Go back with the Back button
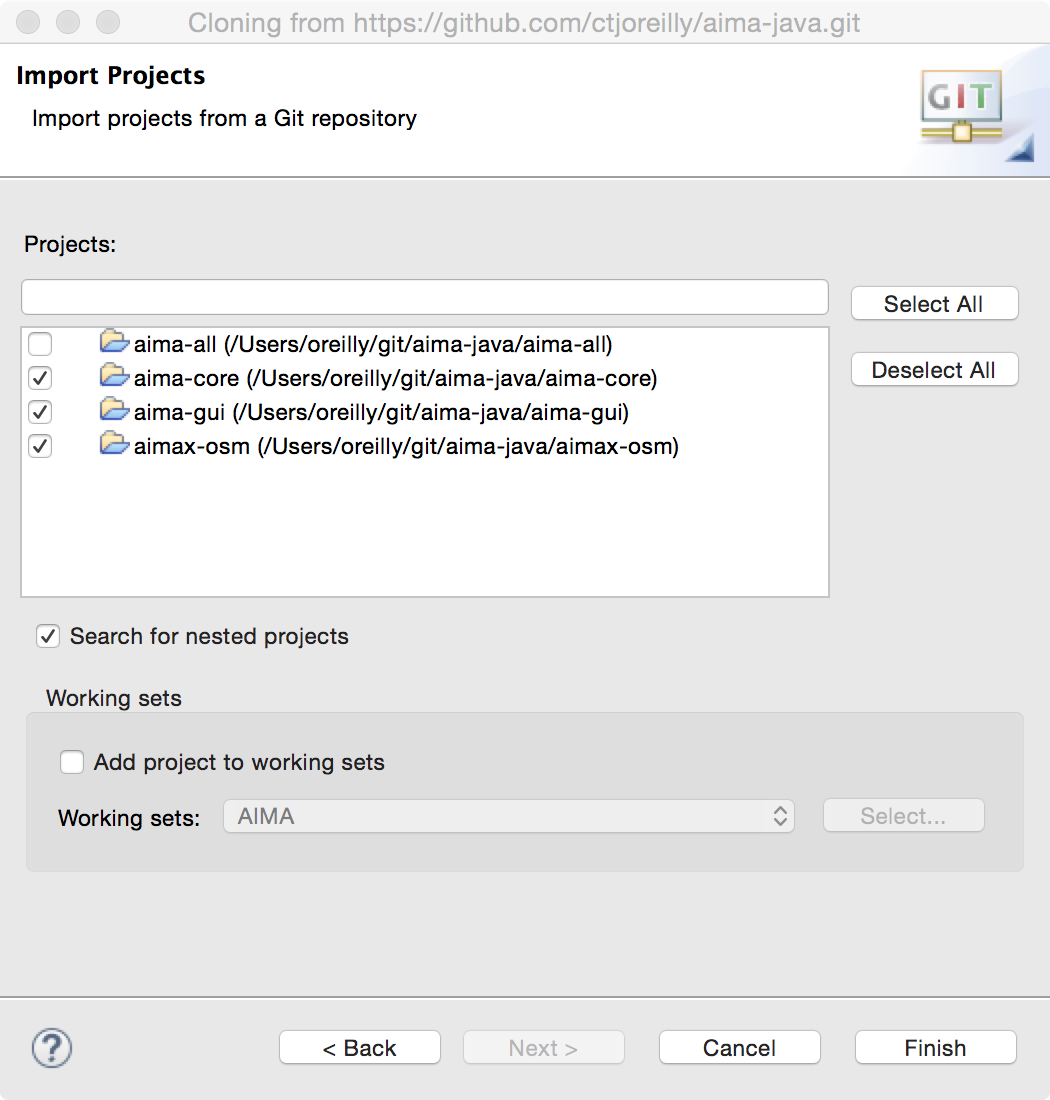 point(359,1048)
